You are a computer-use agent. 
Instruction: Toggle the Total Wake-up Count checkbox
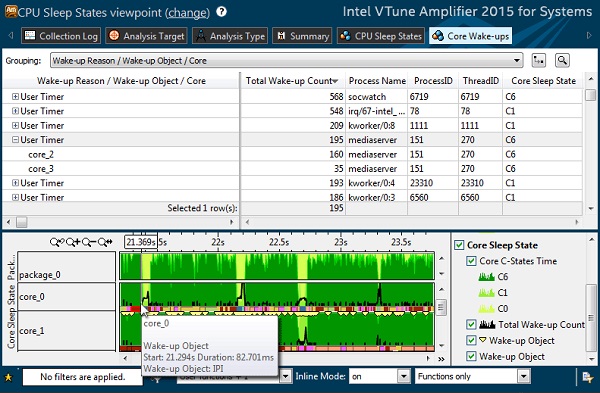coord(471,325)
